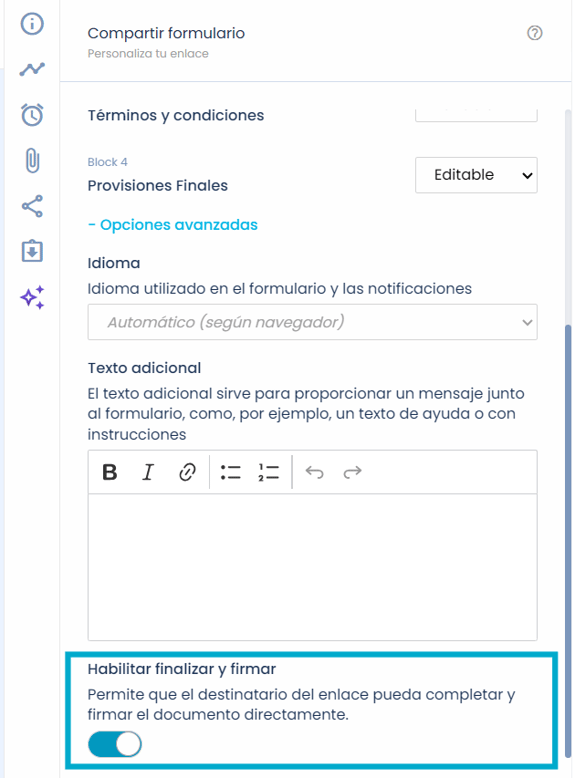Disable Habilitar finalizar y firmar switch

115,744
